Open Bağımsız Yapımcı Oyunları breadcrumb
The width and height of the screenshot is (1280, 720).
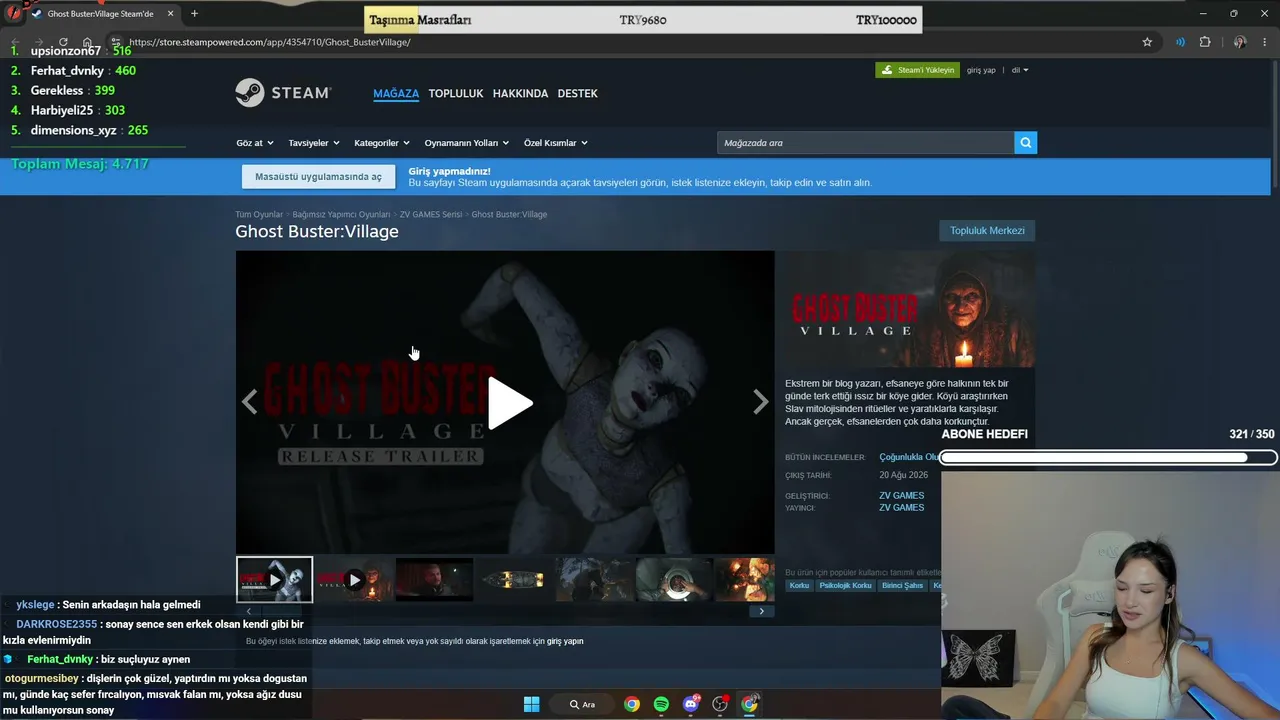coord(341,214)
